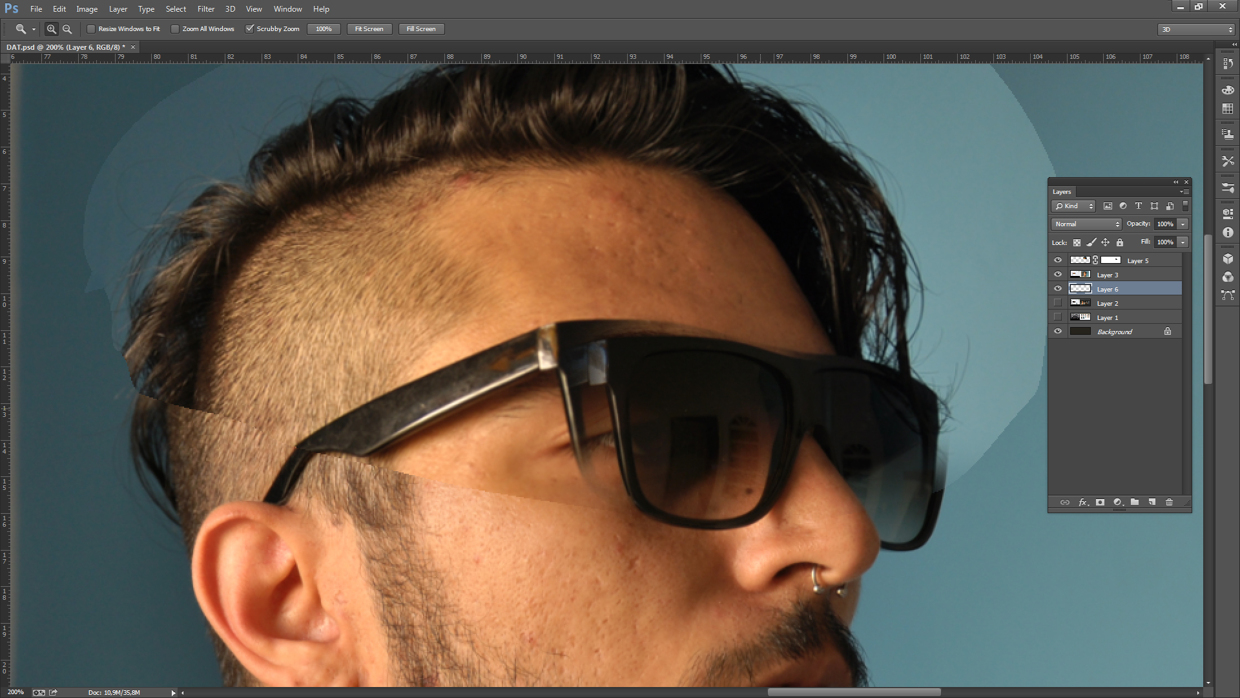Open the Opacity slider arrow
Image resolution: width=1240 pixels, height=698 pixels.
[x=1181, y=223]
